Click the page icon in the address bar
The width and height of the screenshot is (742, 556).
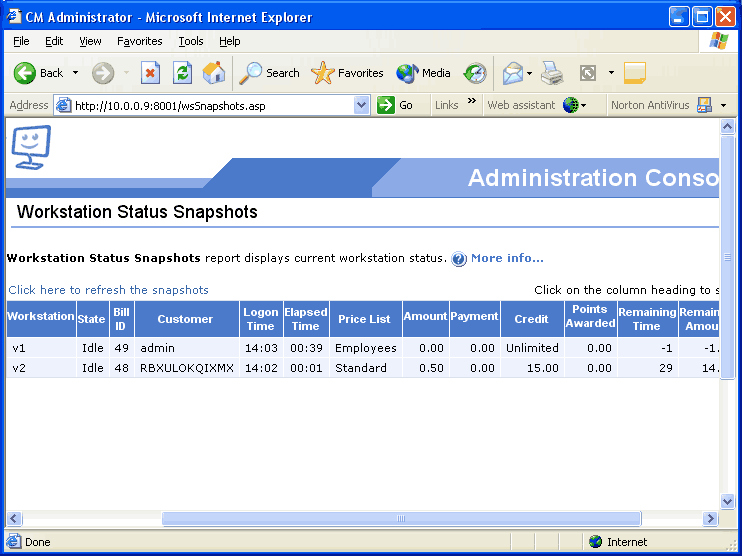click(x=64, y=106)
